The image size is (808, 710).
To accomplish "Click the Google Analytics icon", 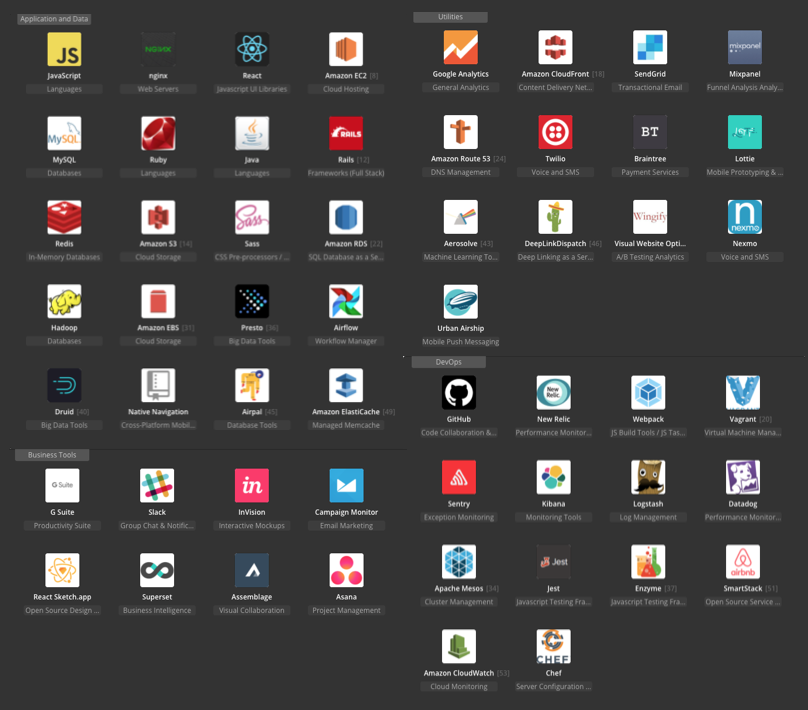I will (x=461, y=47).
